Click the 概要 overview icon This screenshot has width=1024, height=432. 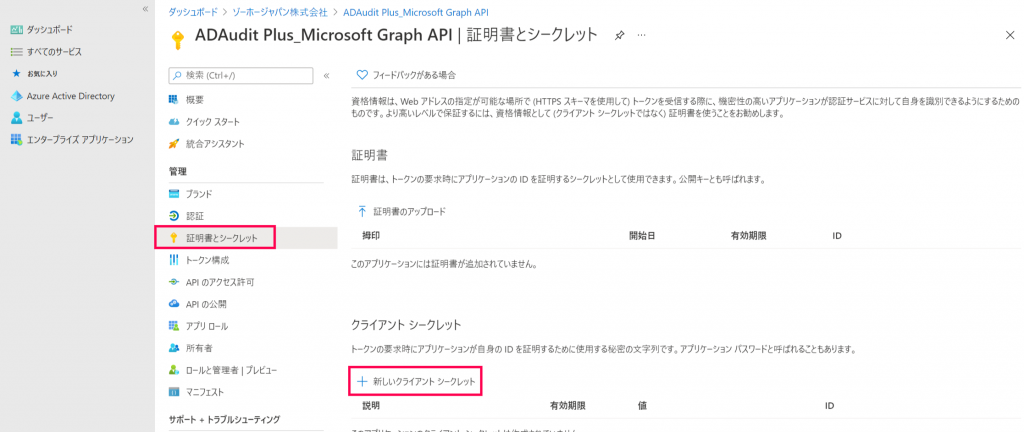click(174, 100)
